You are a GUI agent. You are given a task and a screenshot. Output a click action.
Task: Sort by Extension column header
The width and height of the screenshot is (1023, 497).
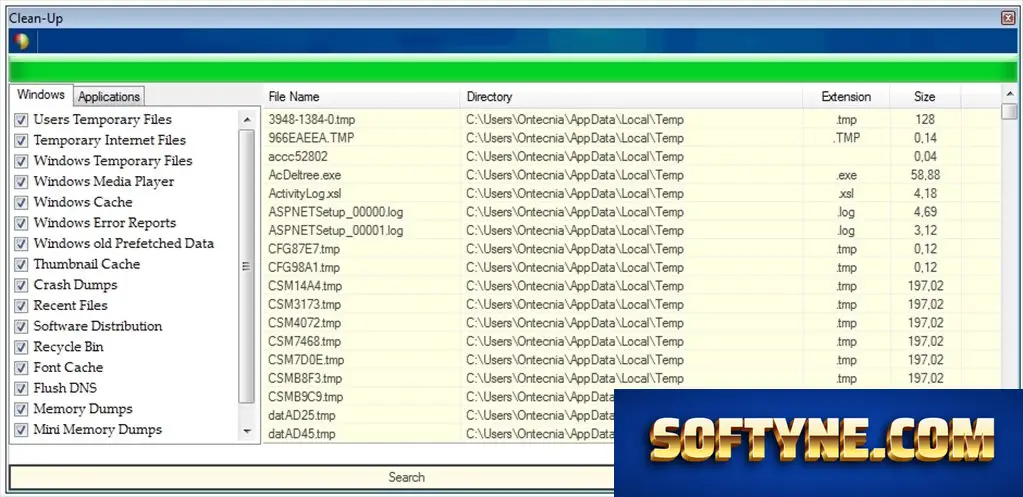click(x=846, y=97)
